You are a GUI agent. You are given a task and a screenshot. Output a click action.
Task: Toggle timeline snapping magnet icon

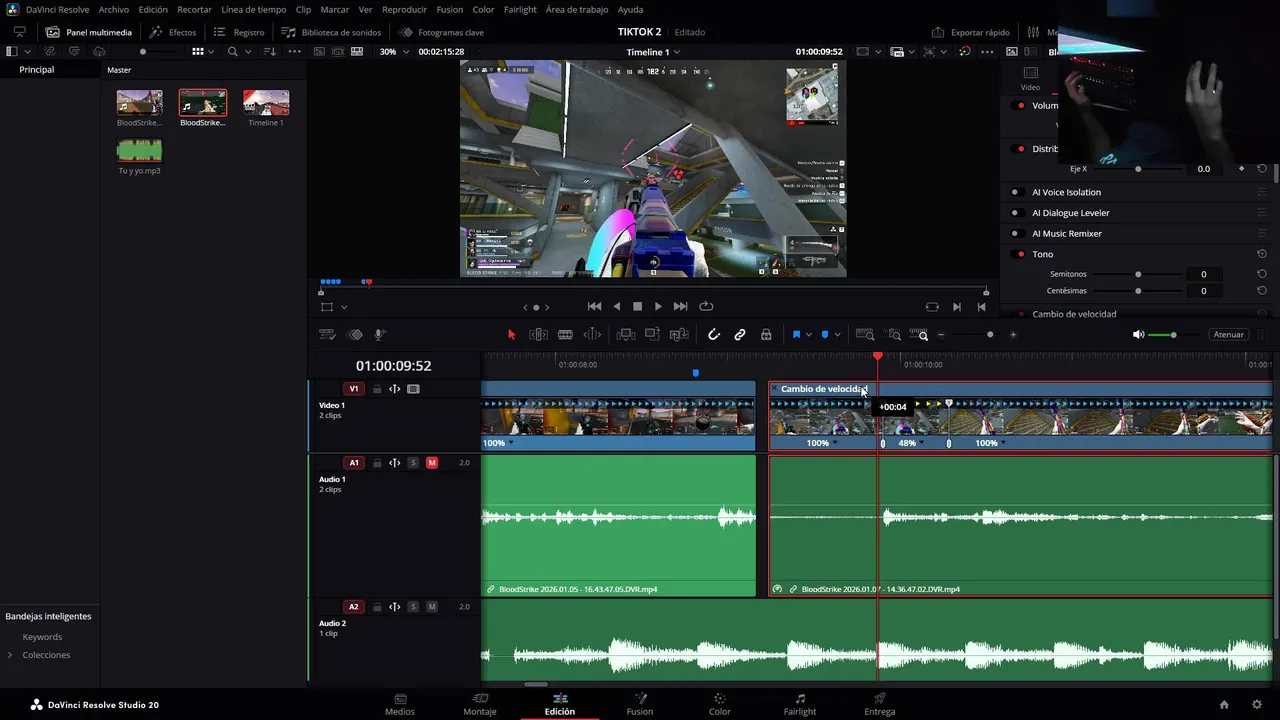pos(714,335)
